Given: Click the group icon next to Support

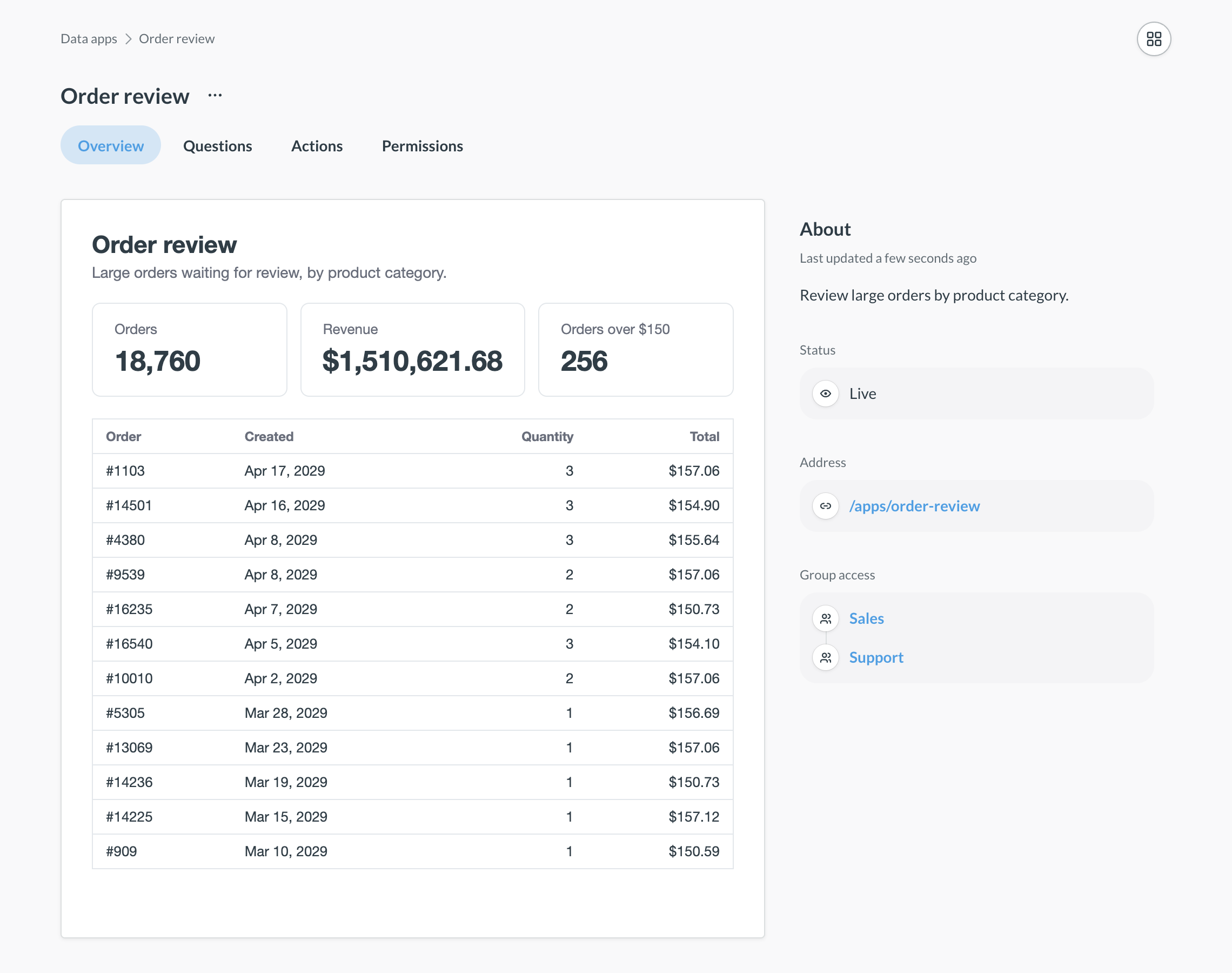Looking at the screenshot, I should (x=825, y=658).
